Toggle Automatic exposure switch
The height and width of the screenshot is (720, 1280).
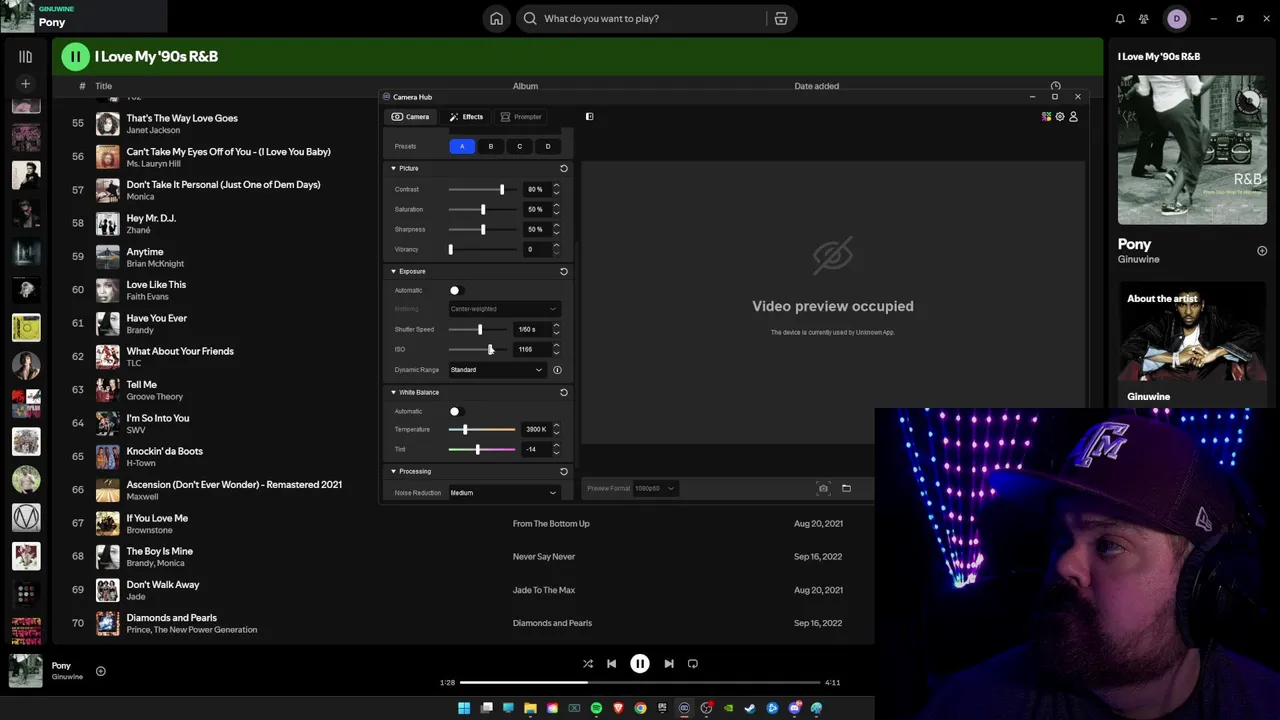455,290
